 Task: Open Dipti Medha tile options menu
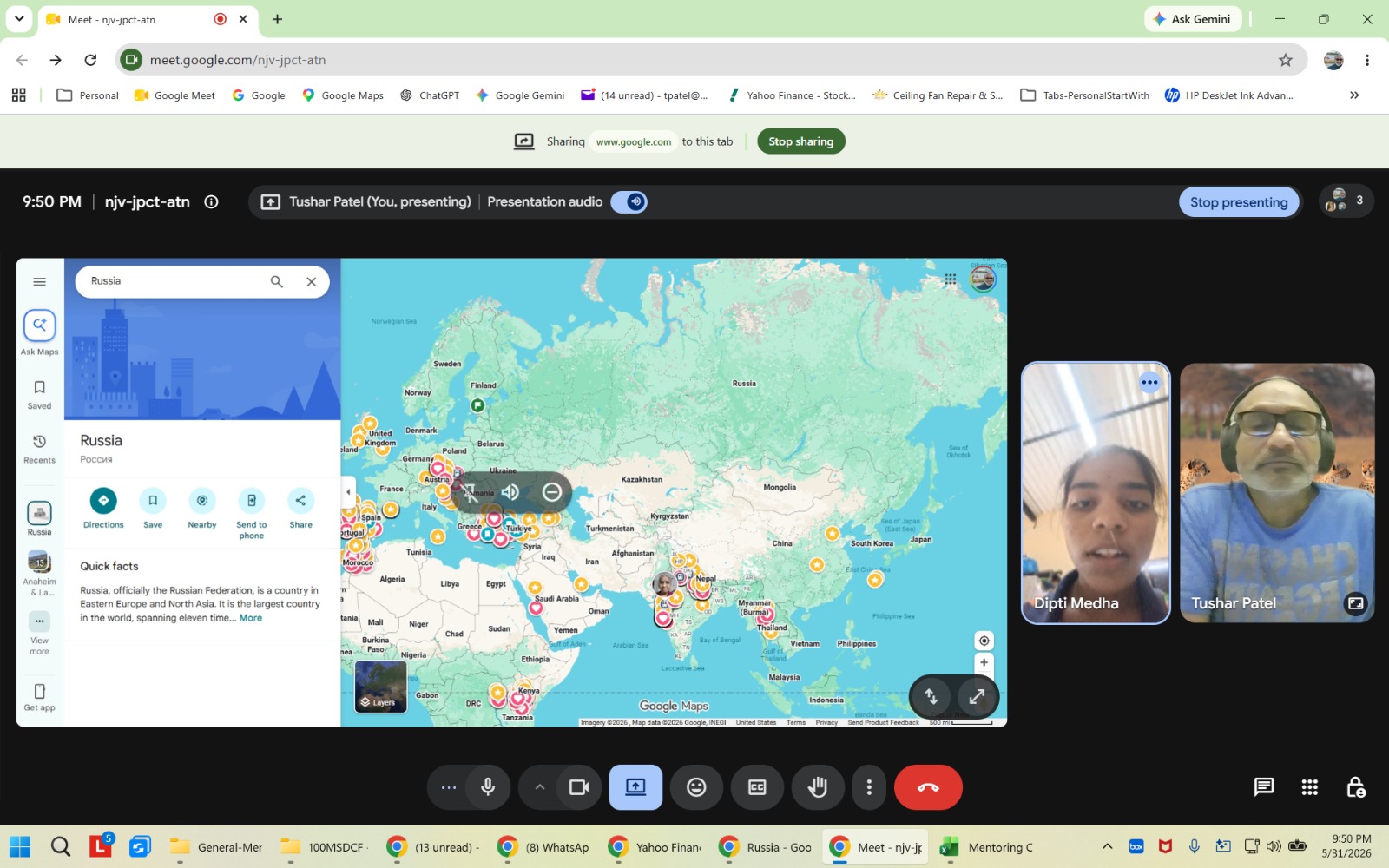pos(1149,382)
